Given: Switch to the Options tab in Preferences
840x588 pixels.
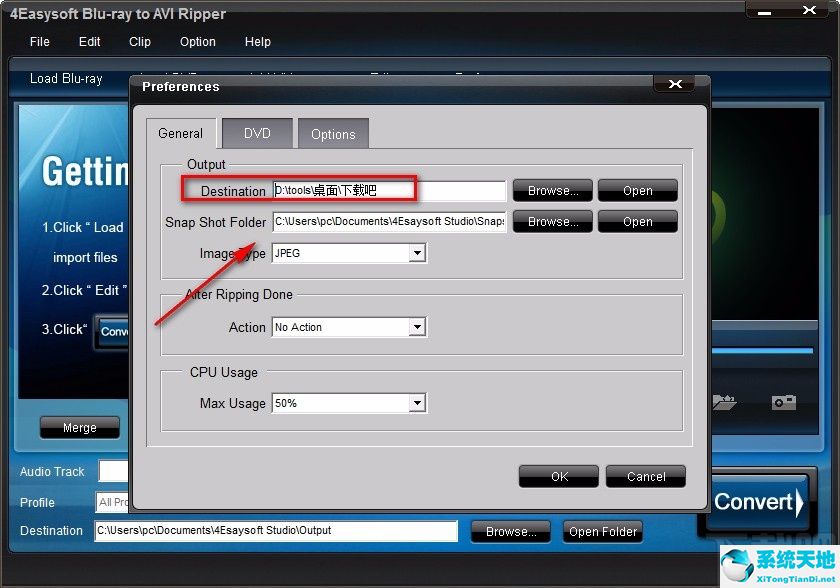Looking at the screenshot, I should (x=333, y=134).
